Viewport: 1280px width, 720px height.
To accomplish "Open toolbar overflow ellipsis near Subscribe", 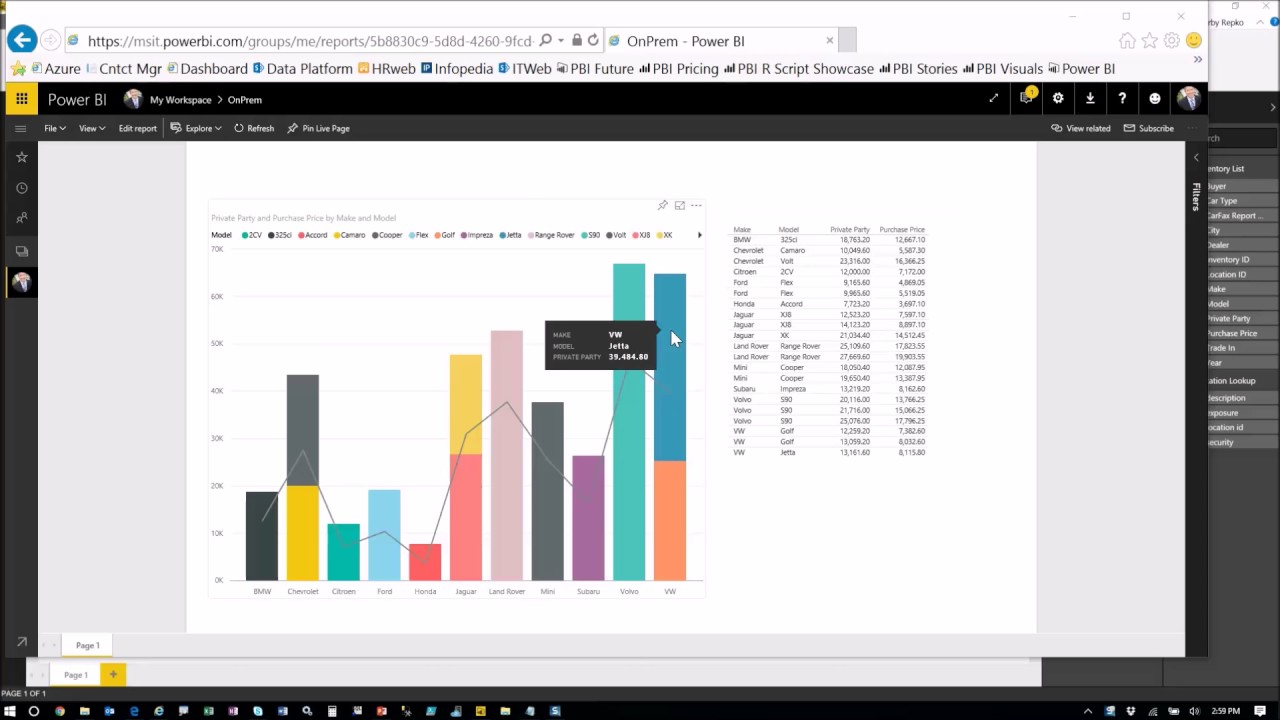I will click(x=1191, y=128).
